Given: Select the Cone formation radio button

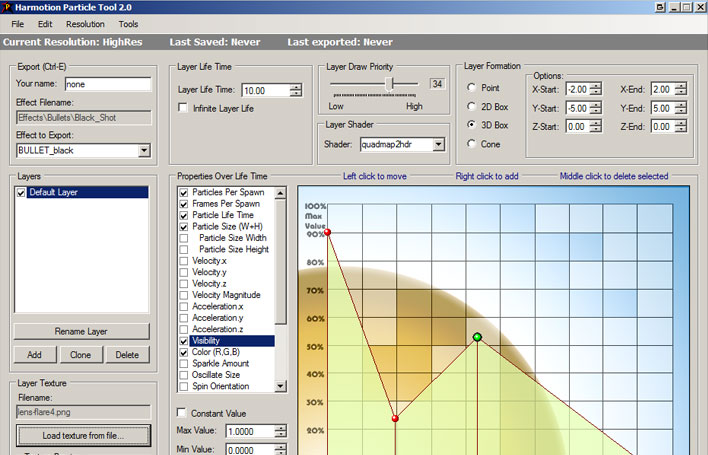Looking at the screenshot, I should tap(471, 144).
